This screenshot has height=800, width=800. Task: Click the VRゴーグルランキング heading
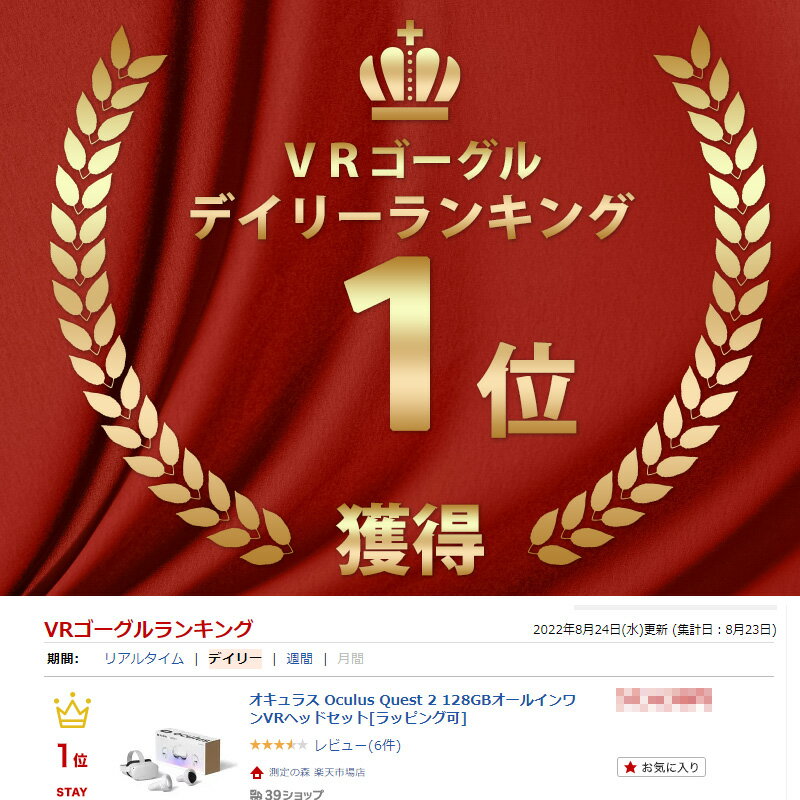click(148, 629)
